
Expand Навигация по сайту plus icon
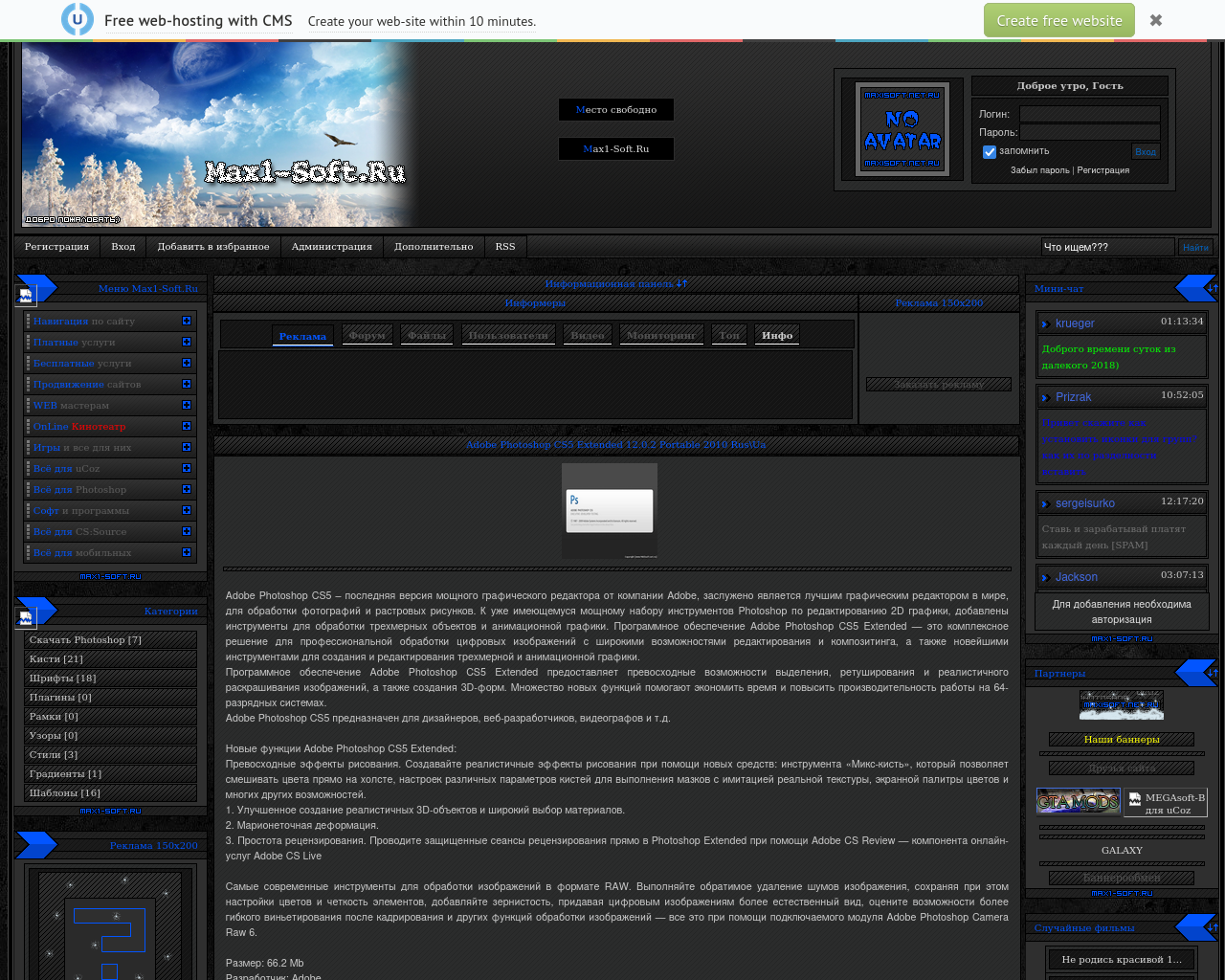pyautogui.click(x=187, y=322)
